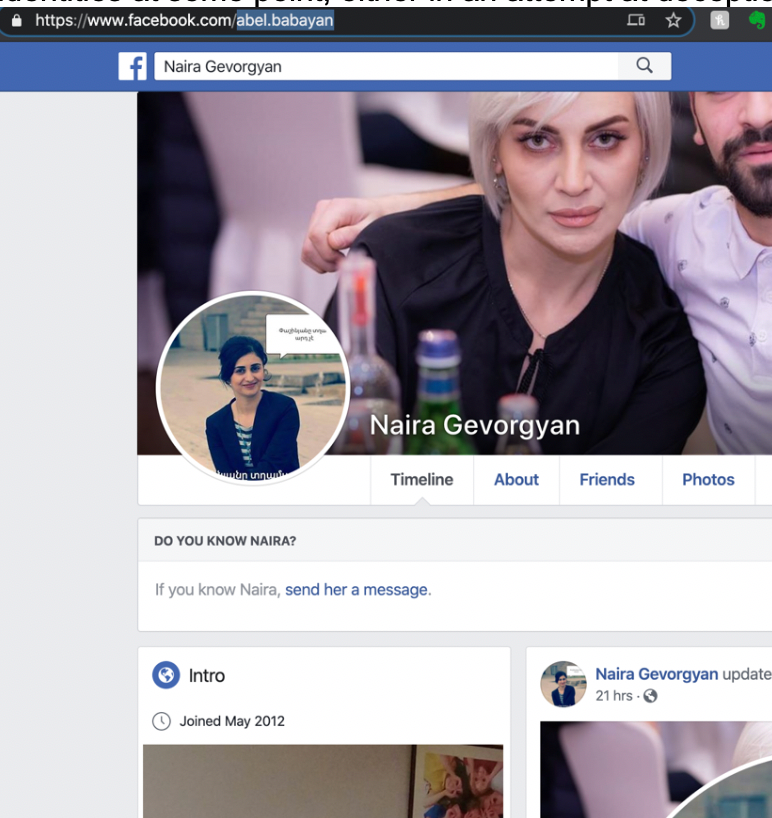Open the Evernote elephant extension
772x818 pixels.
(757, 20)
